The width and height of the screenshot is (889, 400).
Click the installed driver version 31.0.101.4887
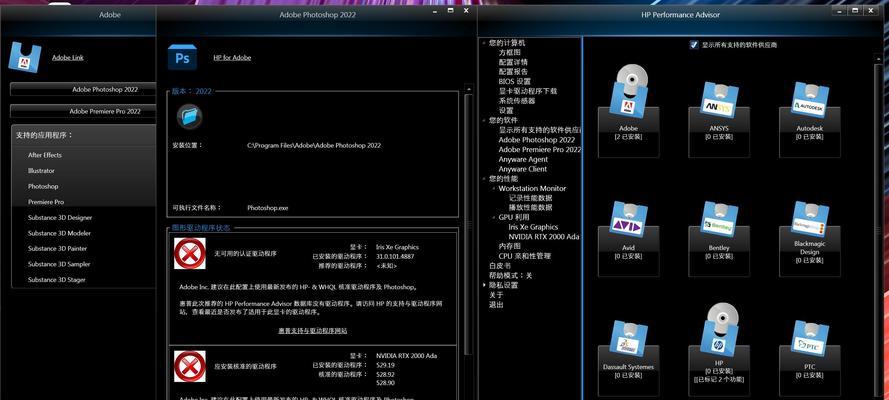395,257
